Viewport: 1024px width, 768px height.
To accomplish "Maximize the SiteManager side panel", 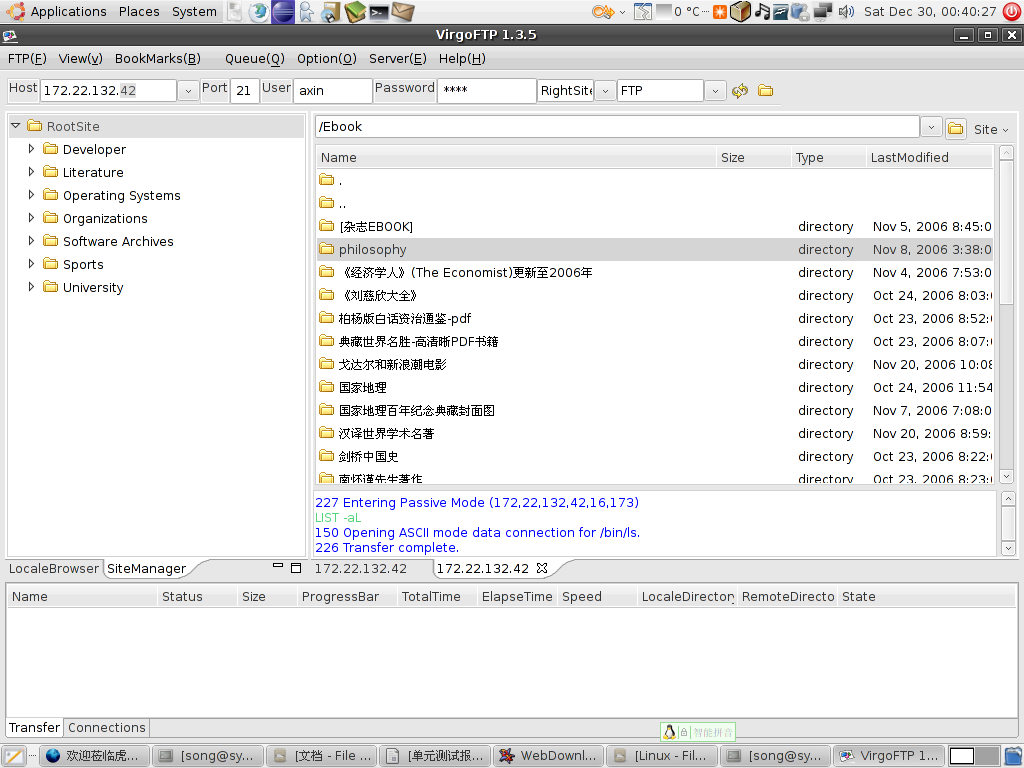I will [x=296, y=568].
